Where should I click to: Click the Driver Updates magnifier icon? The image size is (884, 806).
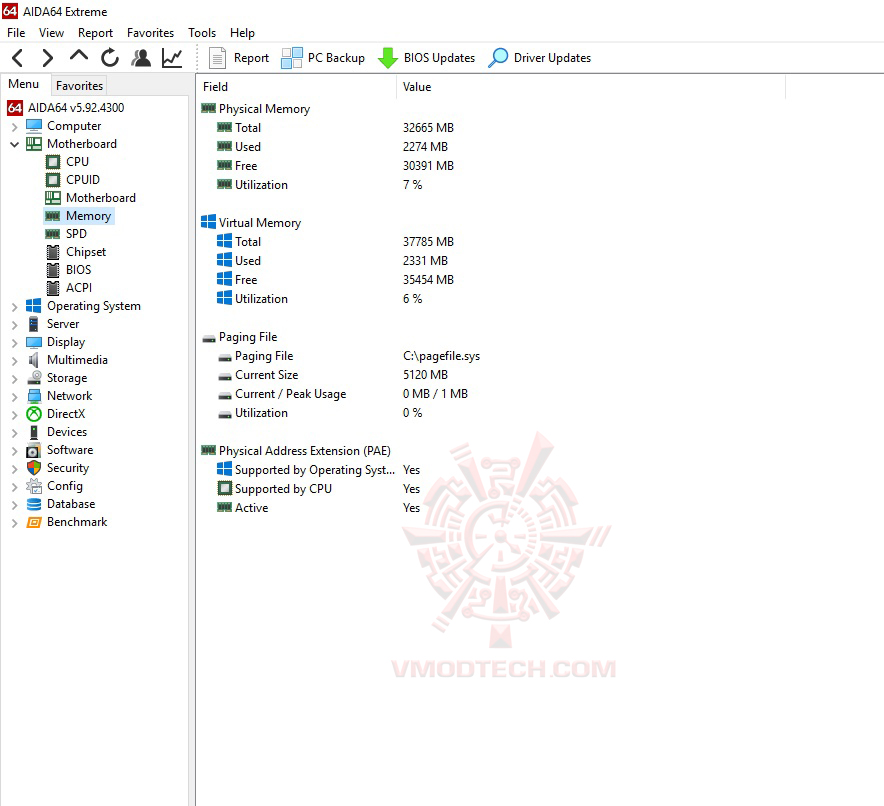click(x=498, y=57)
